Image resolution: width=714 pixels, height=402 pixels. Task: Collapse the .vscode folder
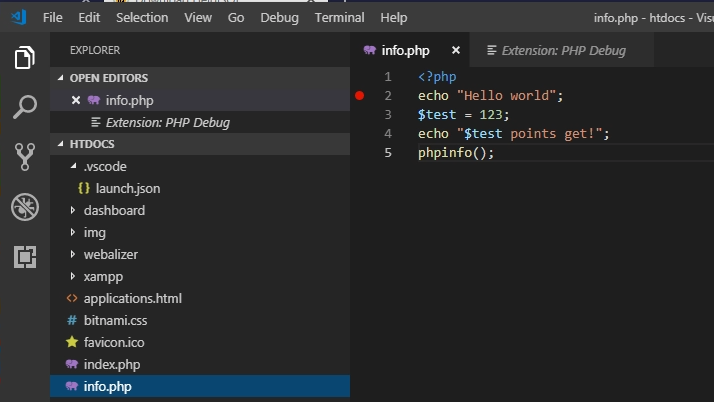[x=73, y=166]
